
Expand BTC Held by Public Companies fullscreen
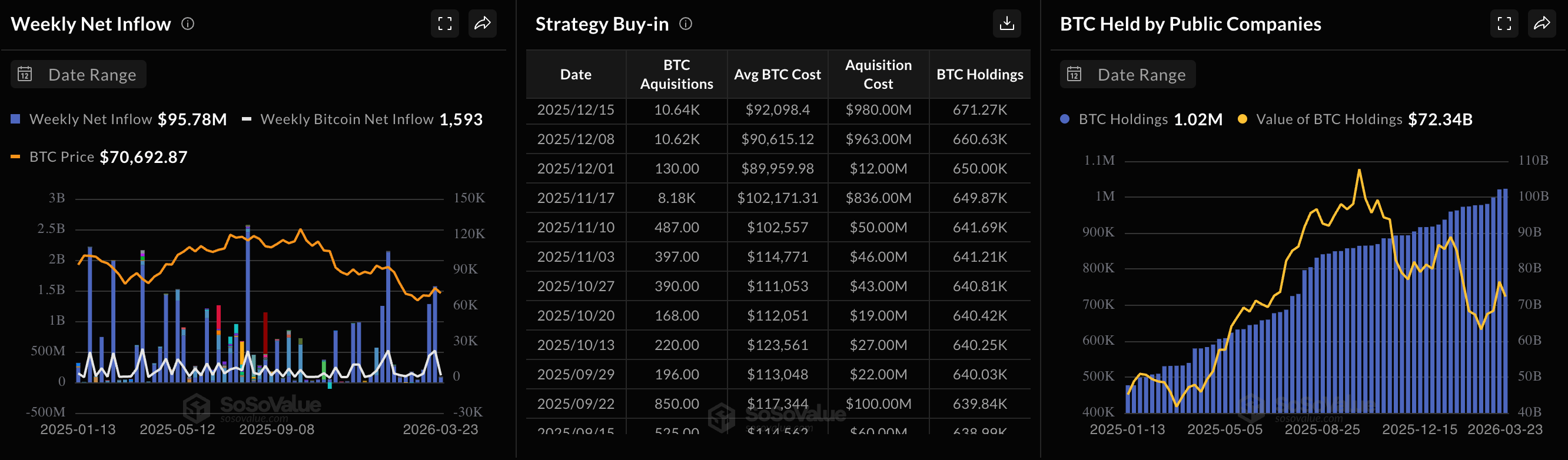[x=1504, y=24]
